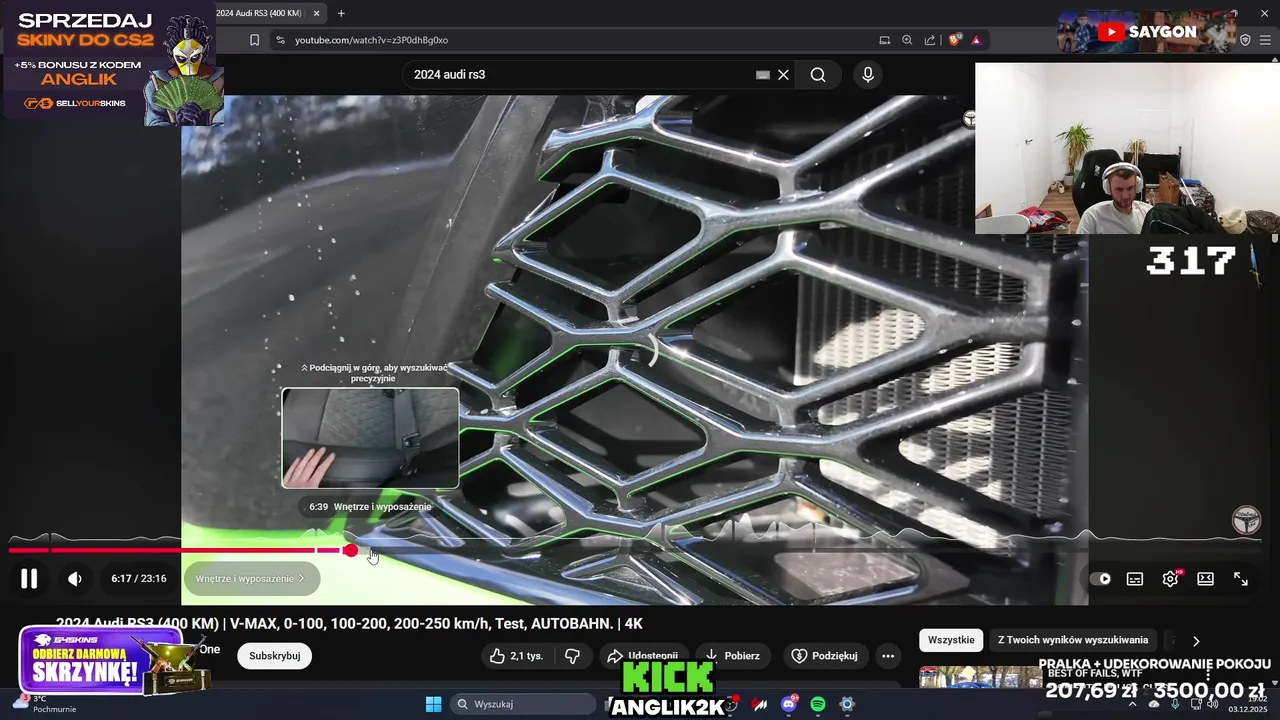
Task: Open the Brave VPN shield icon
Action: (1245, 40)
